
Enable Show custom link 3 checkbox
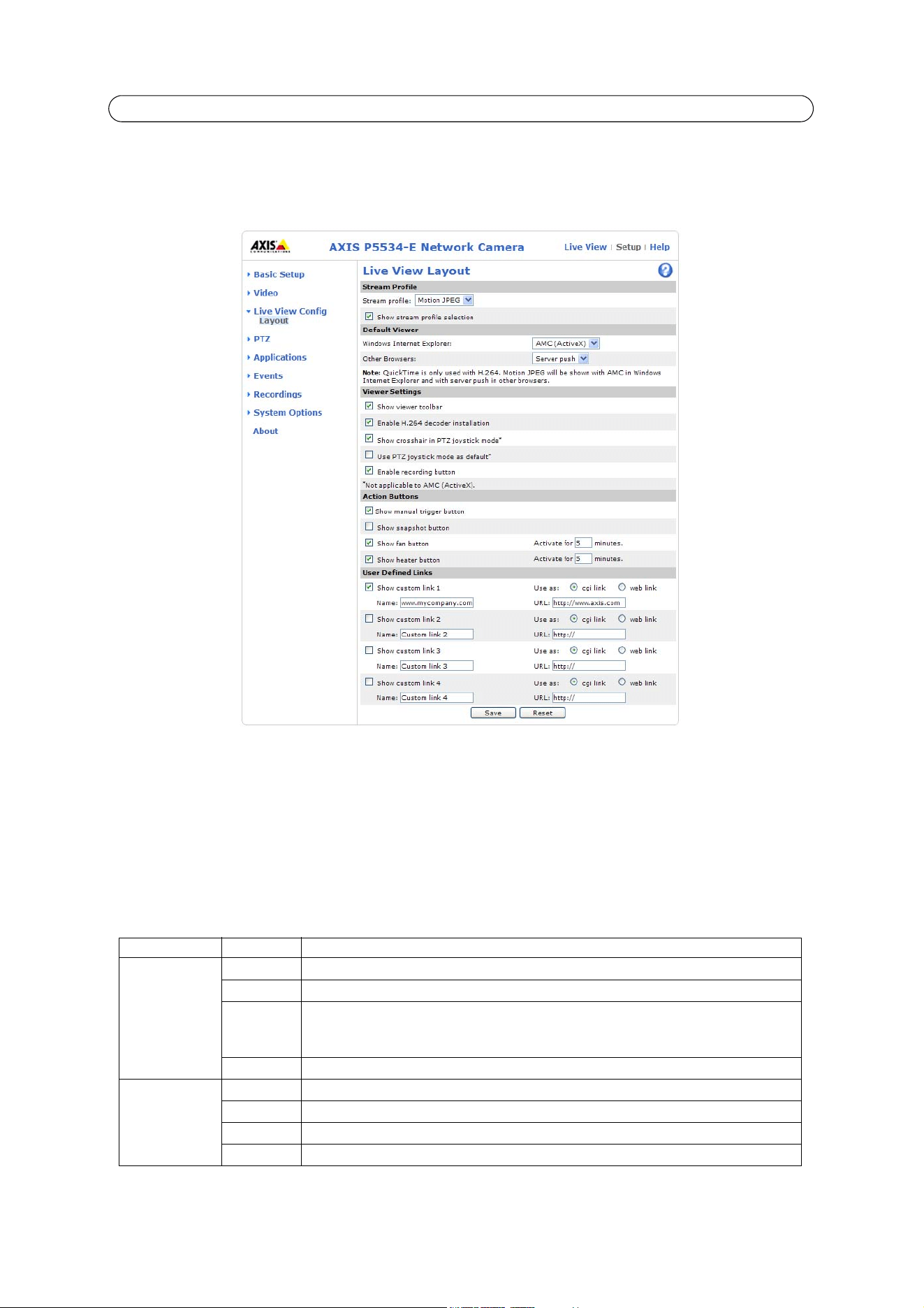coord(369,651)
